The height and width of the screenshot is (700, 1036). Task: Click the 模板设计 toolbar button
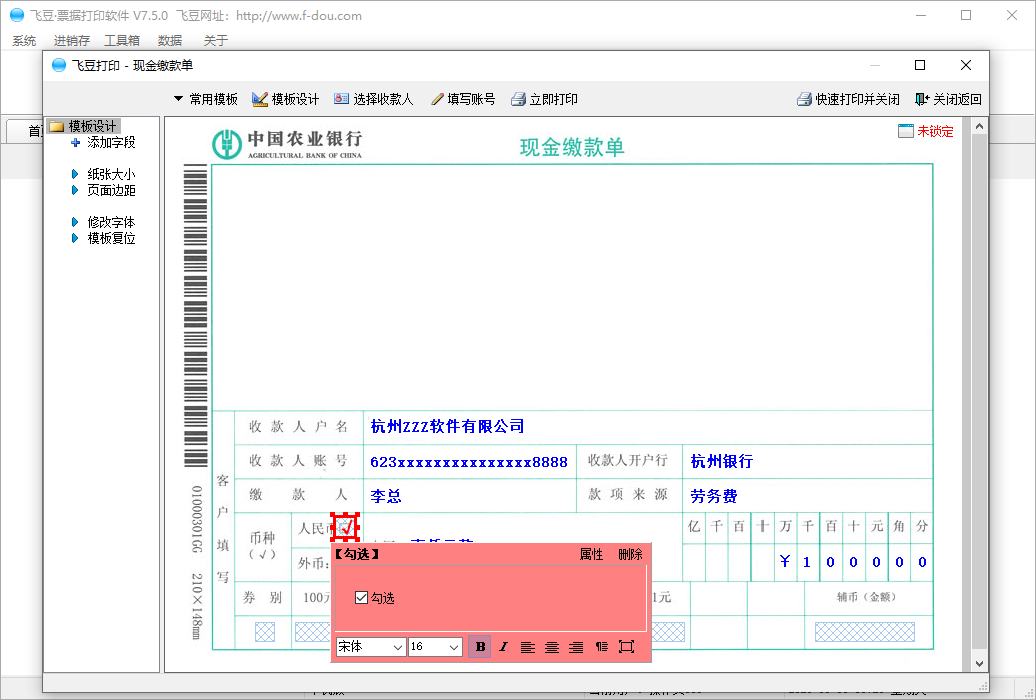(285, 99)
